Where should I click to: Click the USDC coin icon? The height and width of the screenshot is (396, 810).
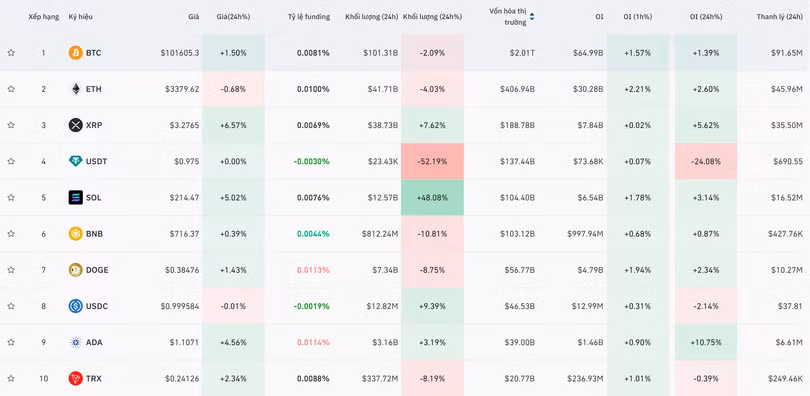click(x=75, y=306)
